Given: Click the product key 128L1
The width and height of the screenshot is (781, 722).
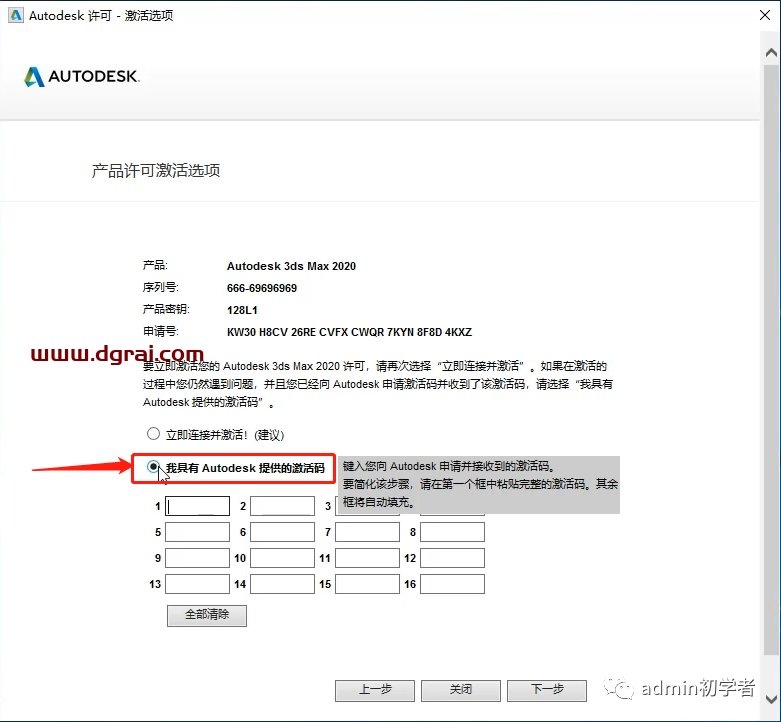Looking at the screenshot, I should (x=242, y=310).
